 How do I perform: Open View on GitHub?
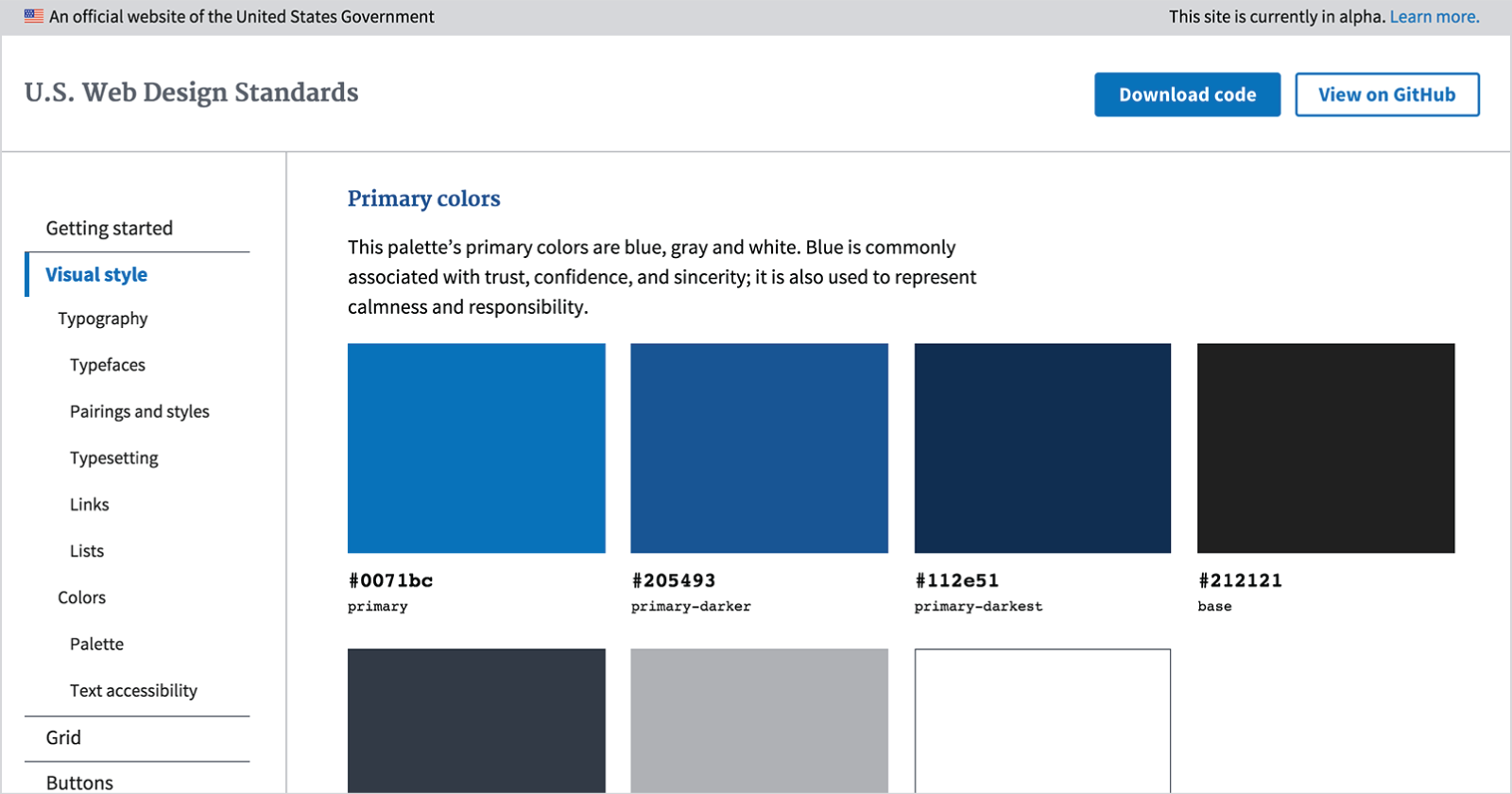[x=1386, y=94]
